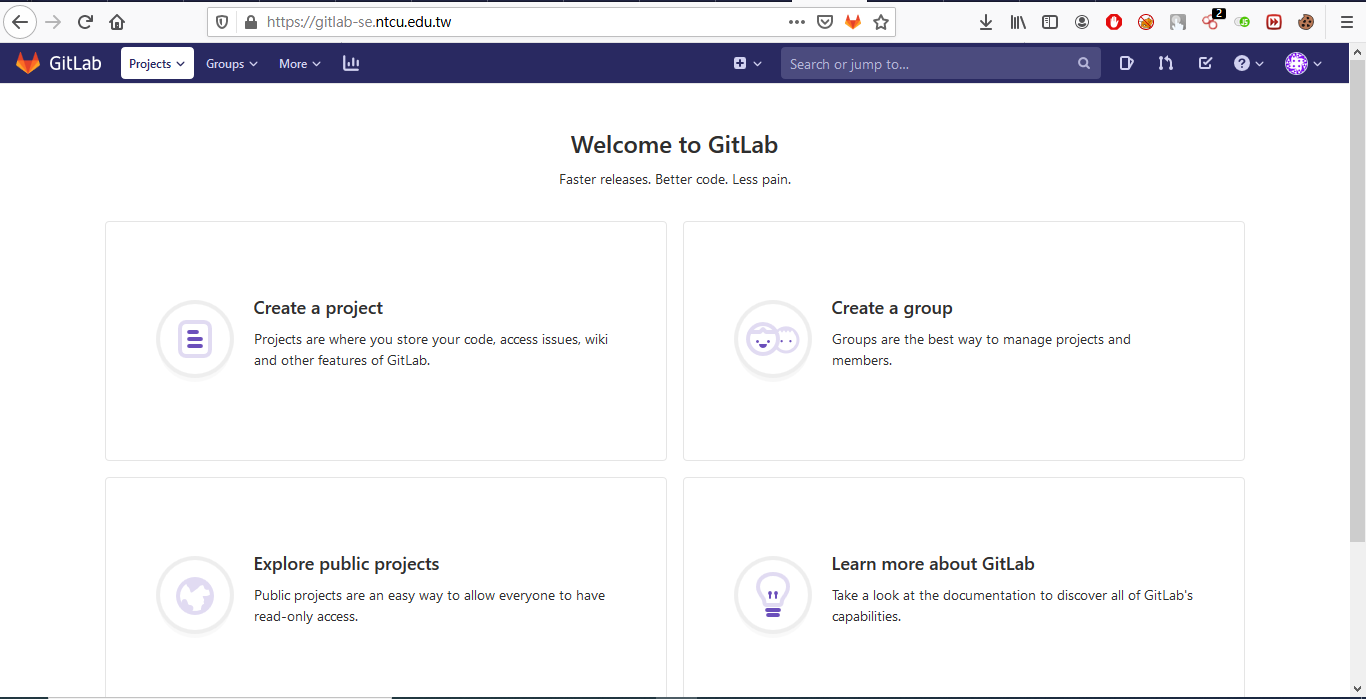This screenshot has width=1366, height=699.
Task: Save page to Pocket icon
Action: [x=825, y=22]
